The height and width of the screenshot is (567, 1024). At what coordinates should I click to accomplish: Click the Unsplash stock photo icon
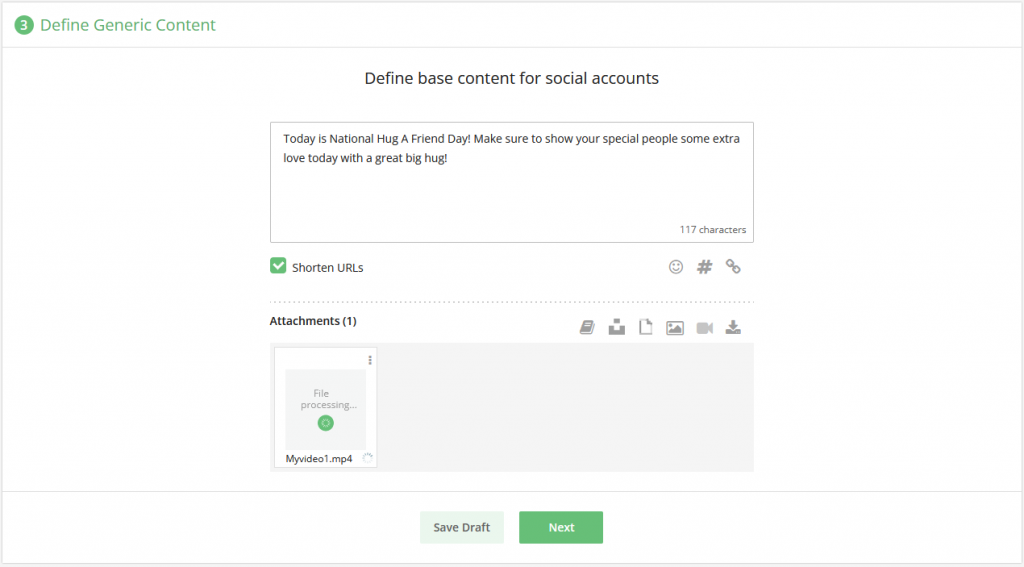point(616,327)
